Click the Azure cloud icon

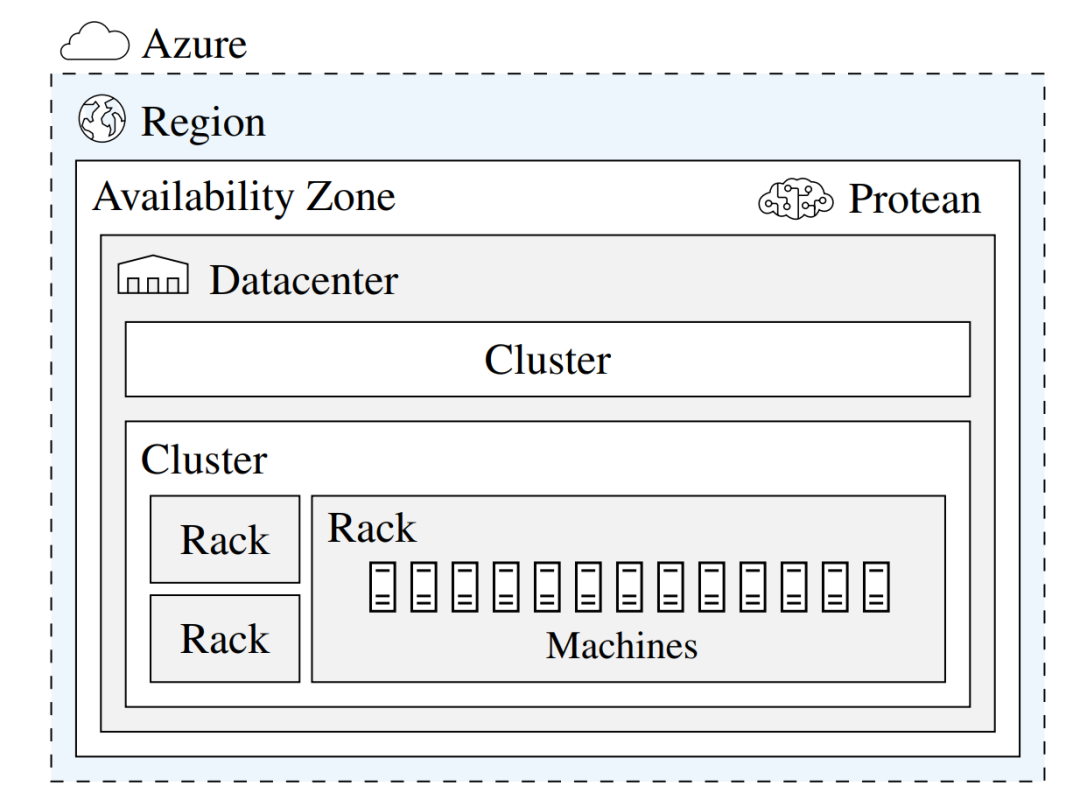94,41
